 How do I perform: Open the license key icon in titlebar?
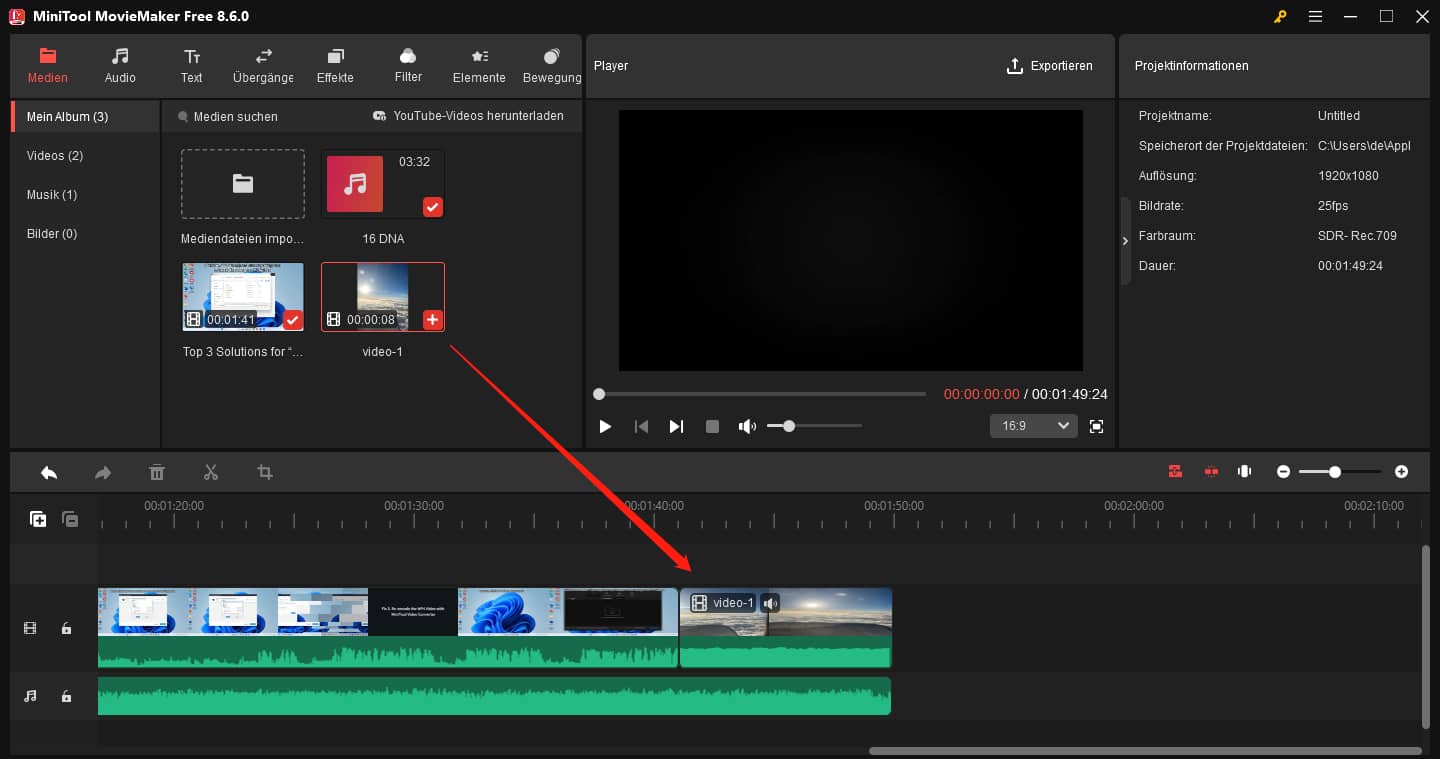point(1280,16)
